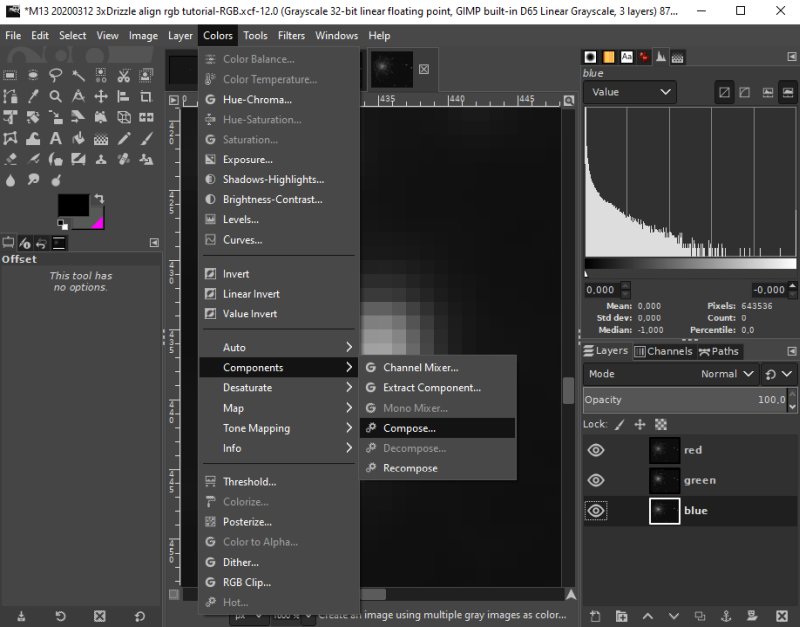Select the Color Picker eyedropper tool
800x627 pixels.
[33, 96]
